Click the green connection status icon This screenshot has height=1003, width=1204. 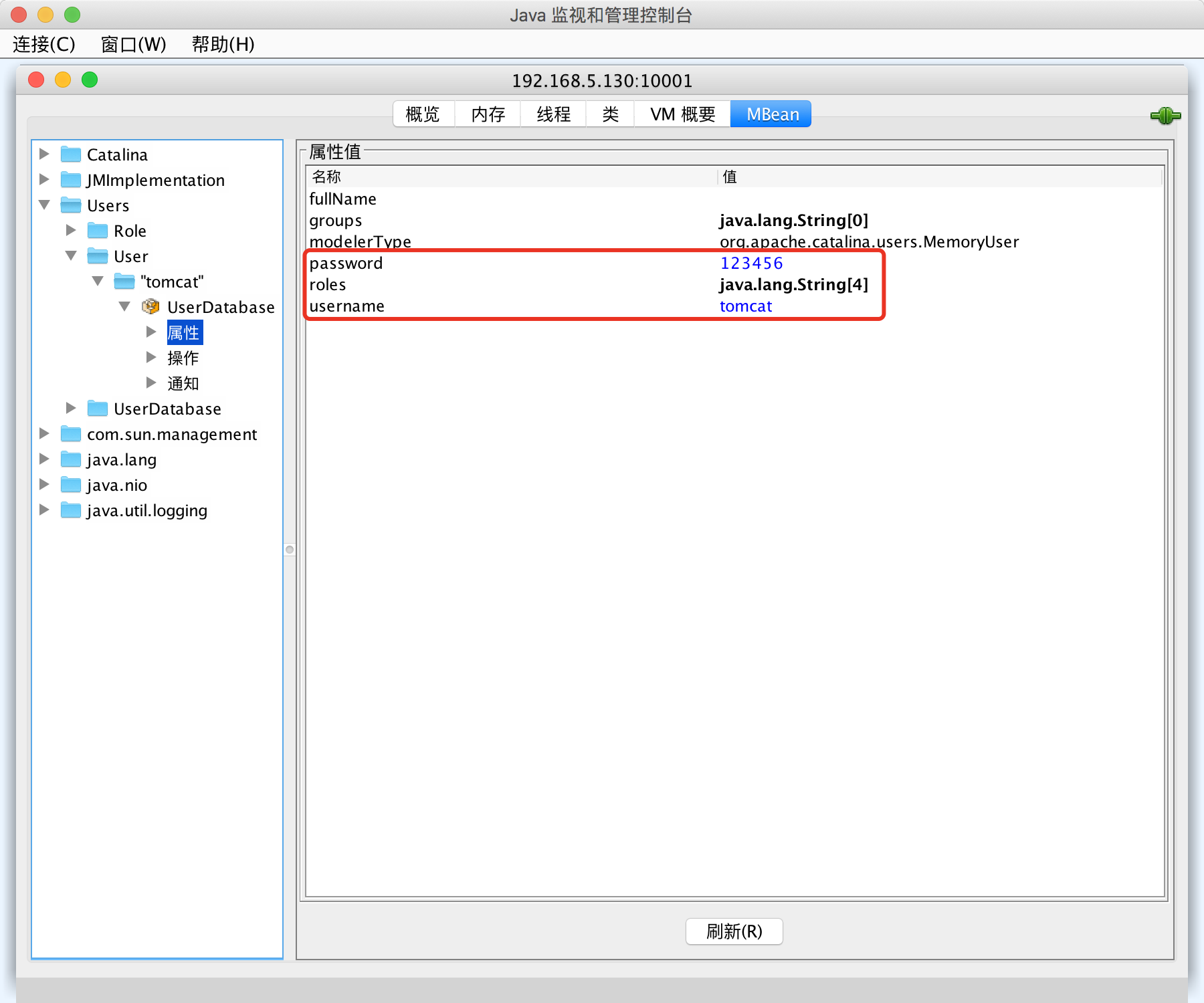coord(1165,116)
